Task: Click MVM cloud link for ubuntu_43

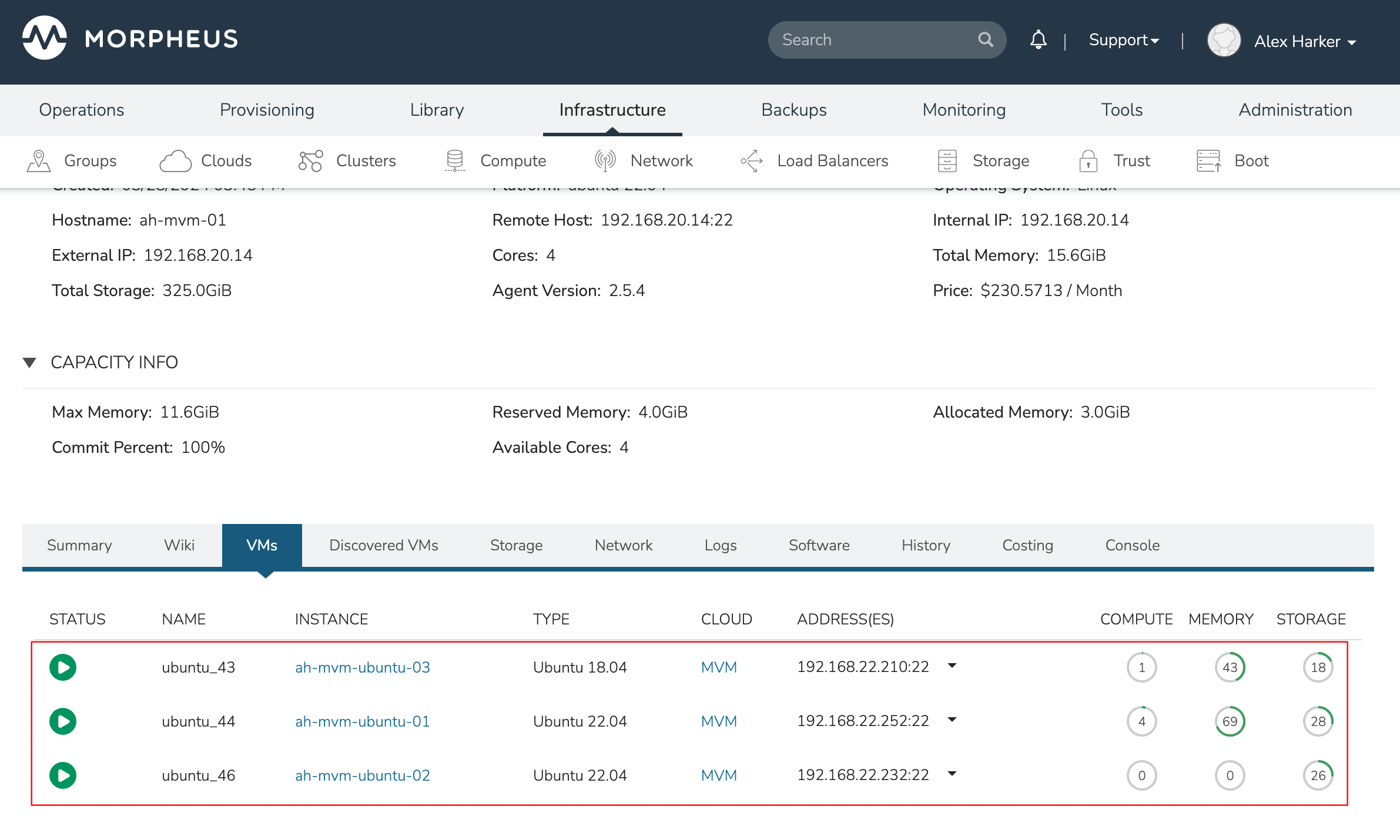Action: pos(718,667)
